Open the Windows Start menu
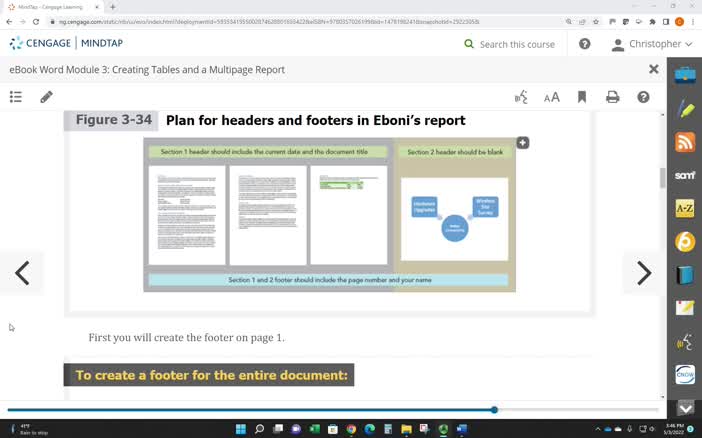 tap(241, 429)
